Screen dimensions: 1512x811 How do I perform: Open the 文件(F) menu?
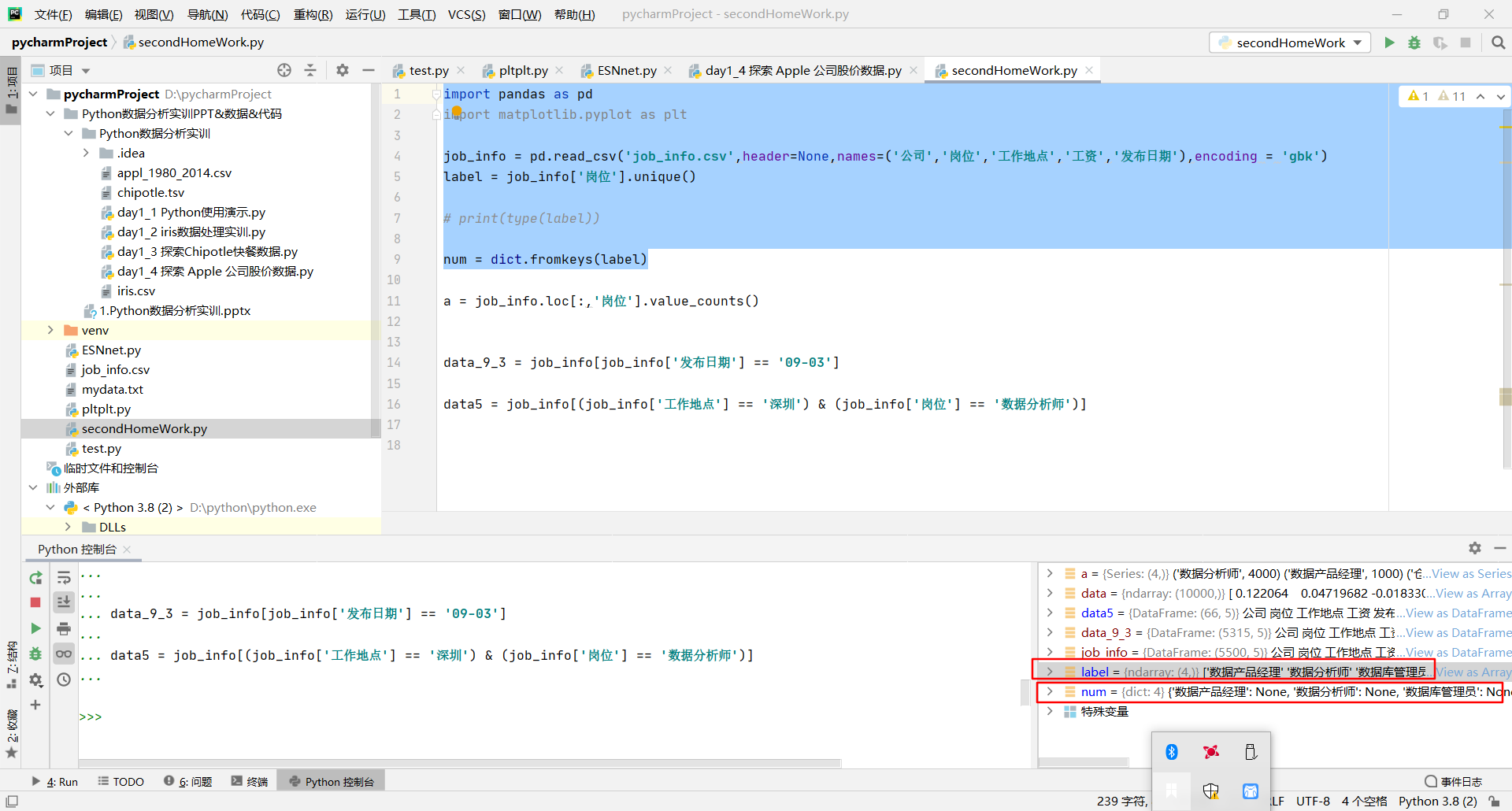(53, 14)
